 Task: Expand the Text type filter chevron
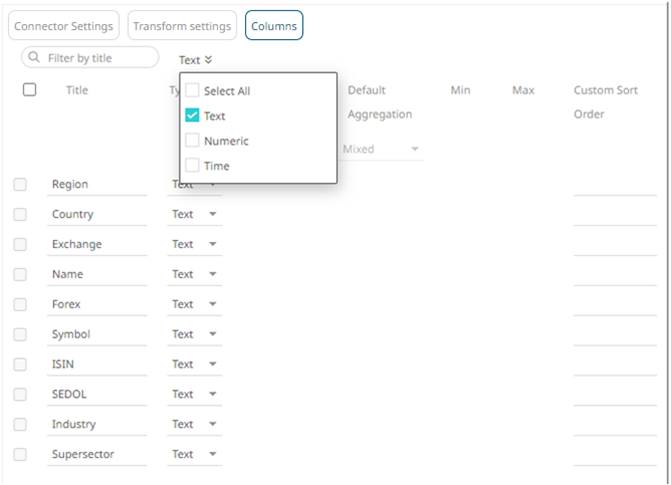coord(208,60)
